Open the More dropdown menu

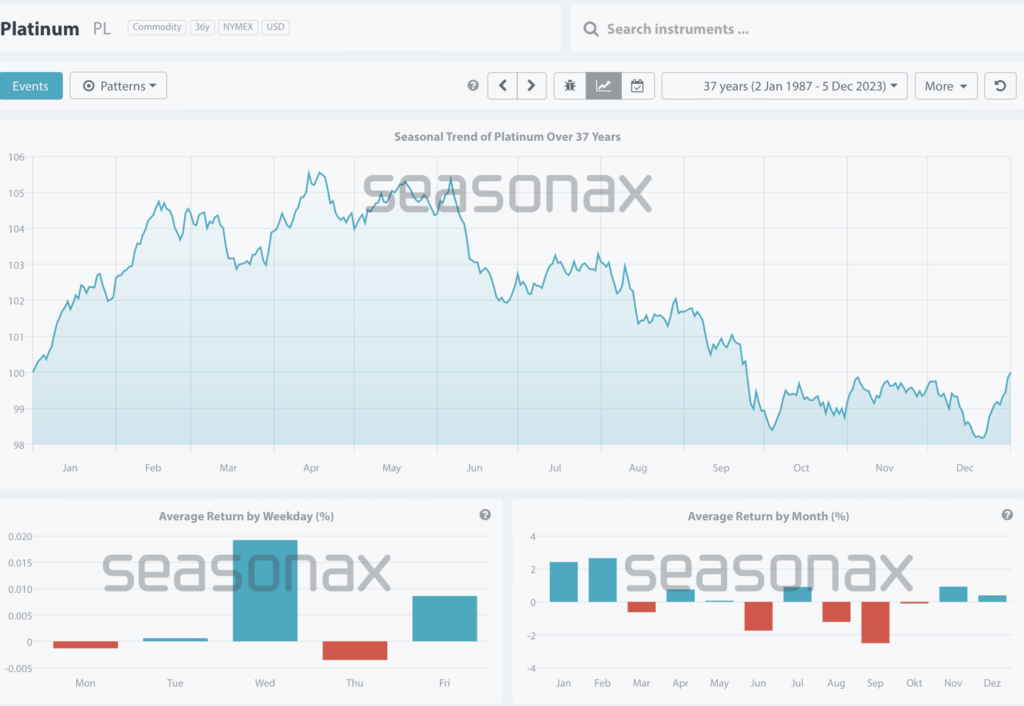point(945,86)
